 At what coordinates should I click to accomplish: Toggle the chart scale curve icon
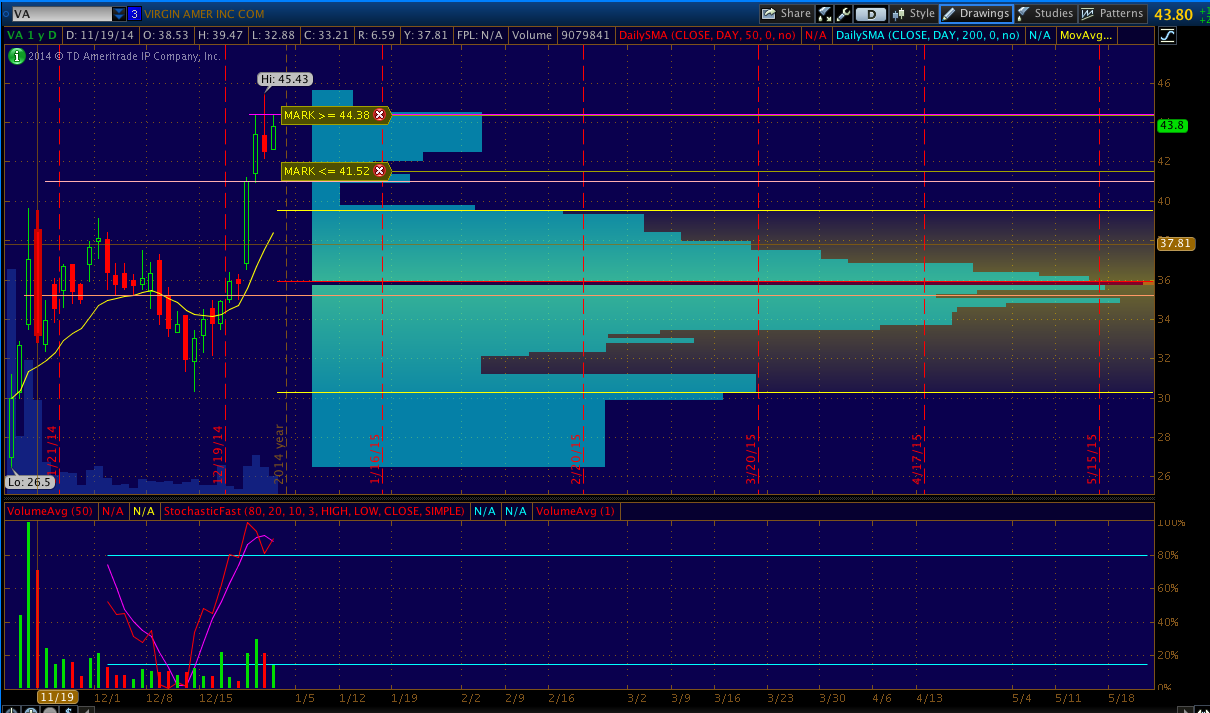(1168, 36)
